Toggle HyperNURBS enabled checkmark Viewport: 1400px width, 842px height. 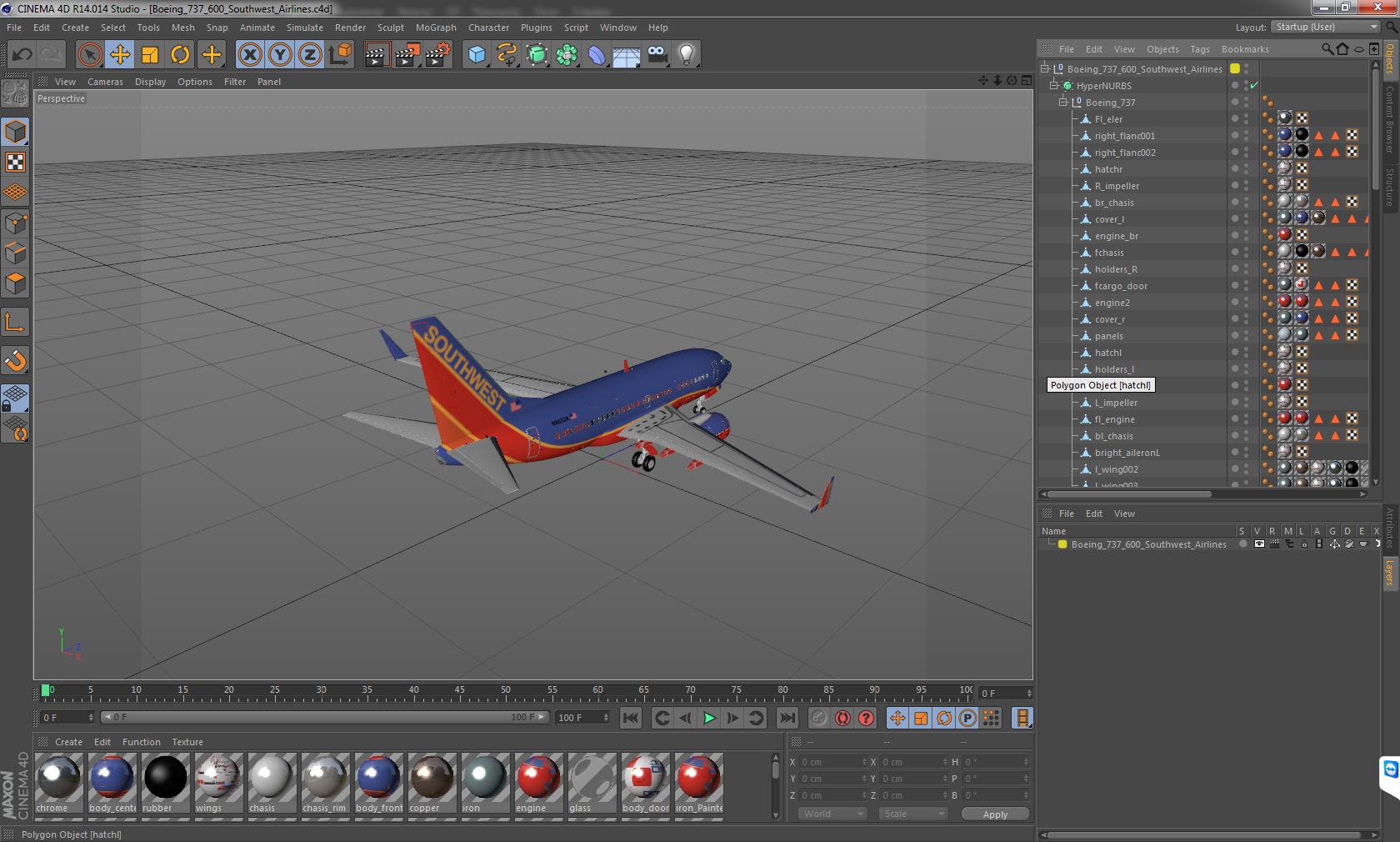click(x=1254, y=85)
